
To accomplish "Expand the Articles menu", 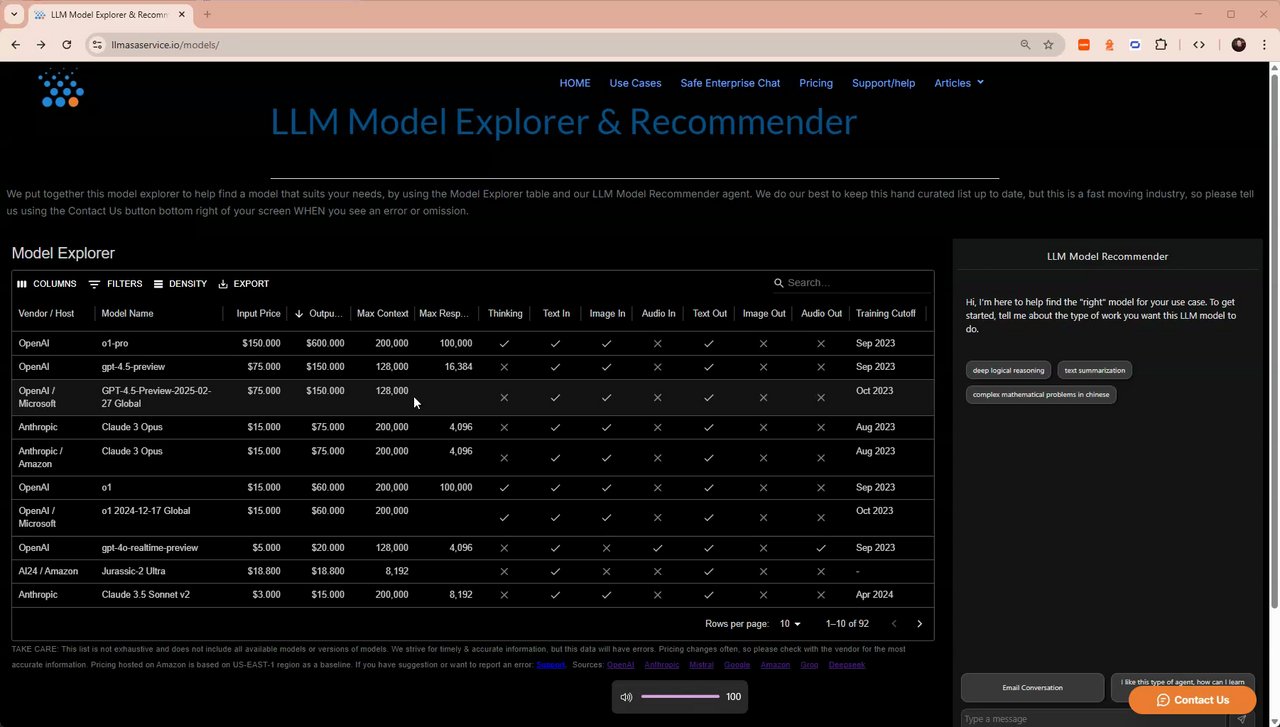I will point(959,83).
